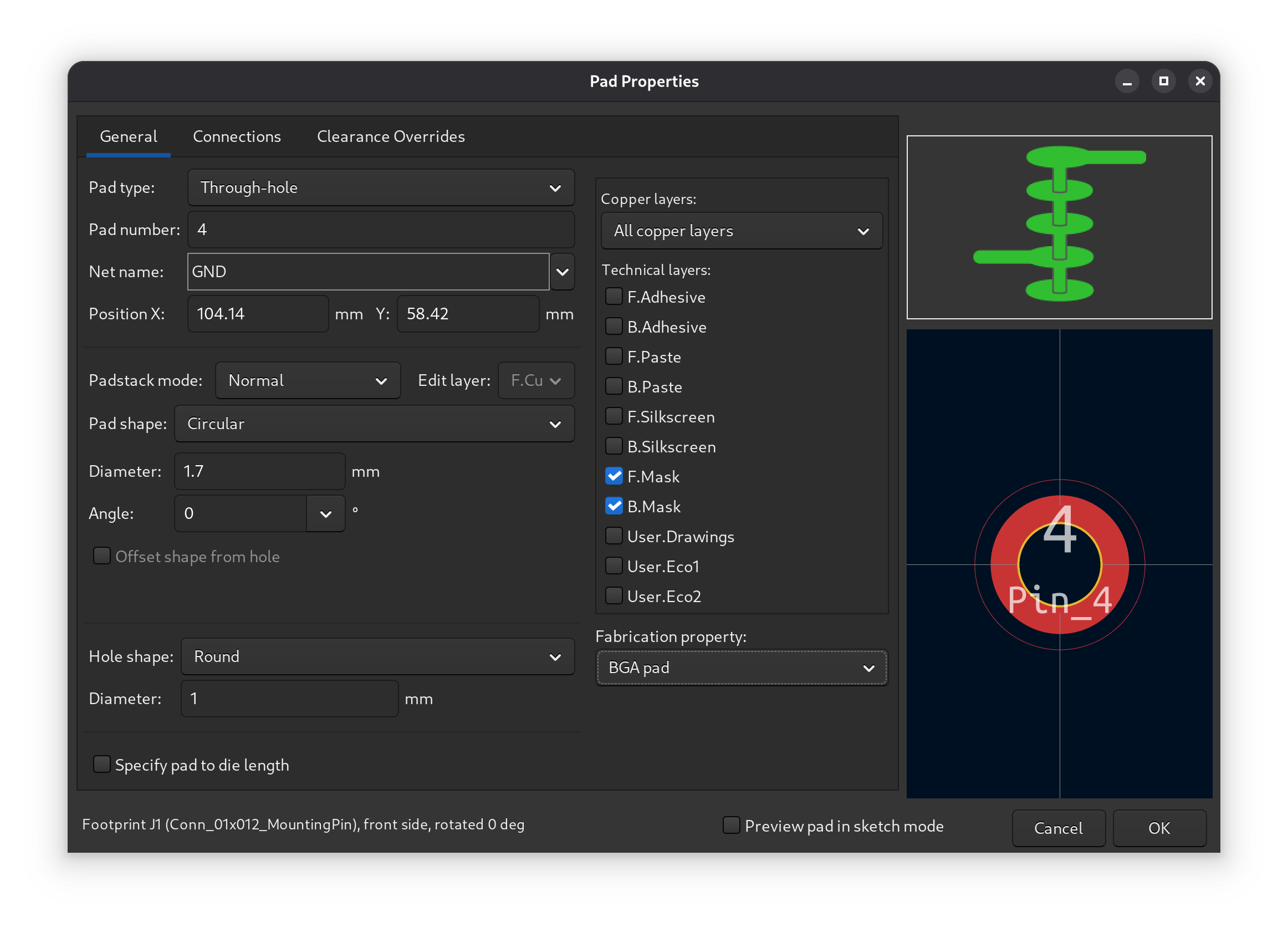Image resolution: width=1288 pixels, height=927 pixels.
Task: Maximize the Pad Properties window
Action: (1163, 82)
